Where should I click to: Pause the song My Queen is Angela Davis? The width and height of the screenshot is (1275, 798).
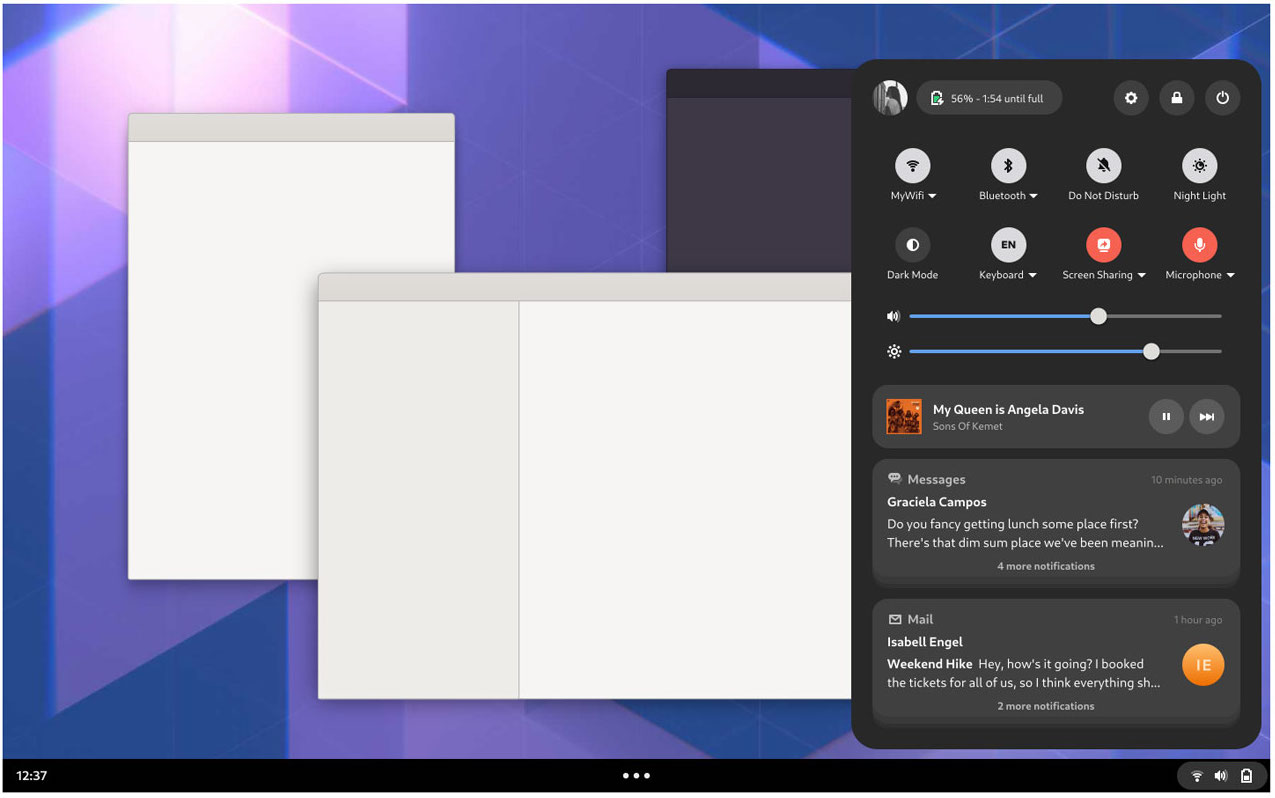click(1166, 417)
